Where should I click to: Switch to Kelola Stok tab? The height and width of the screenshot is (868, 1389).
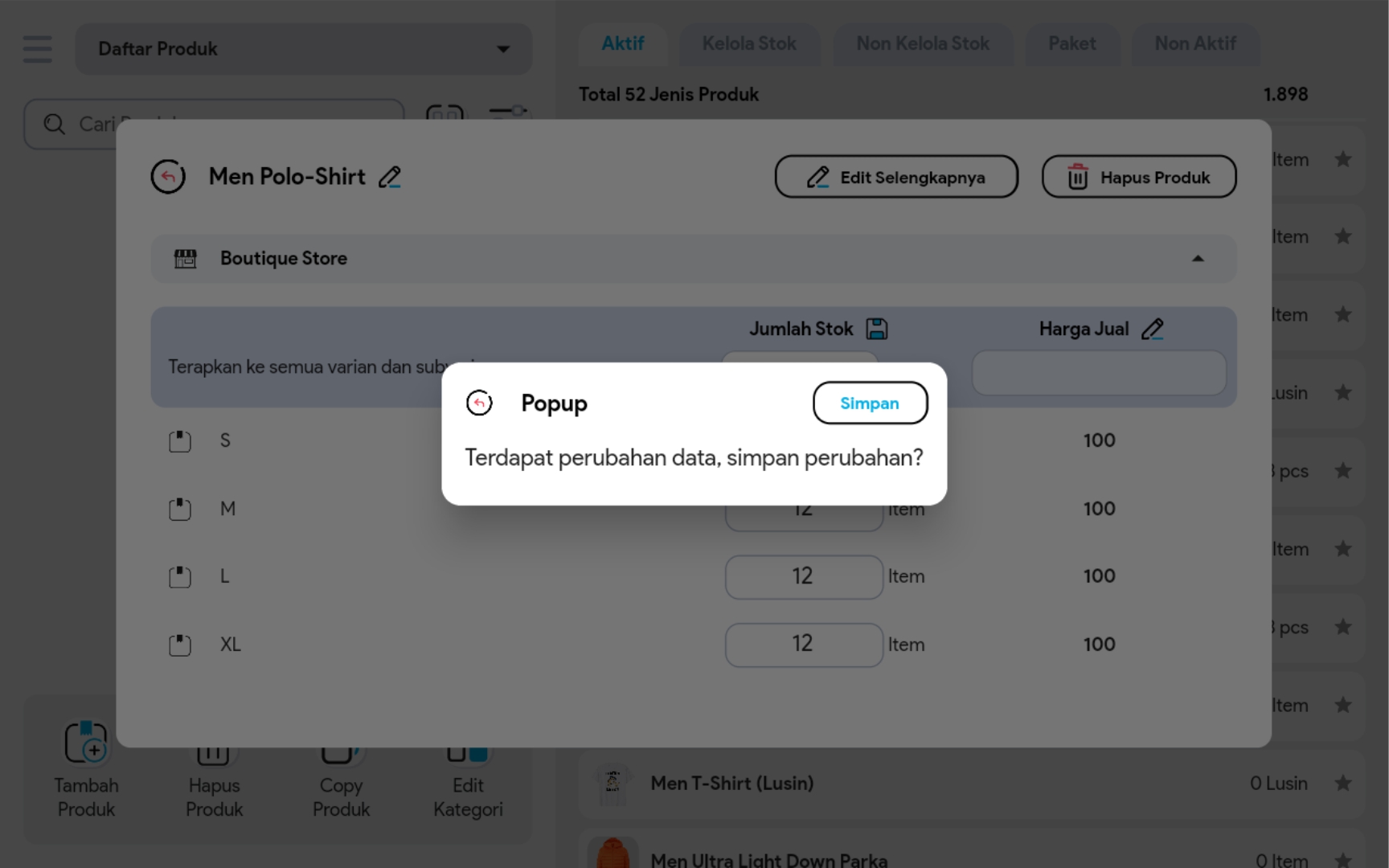[748, 44]
